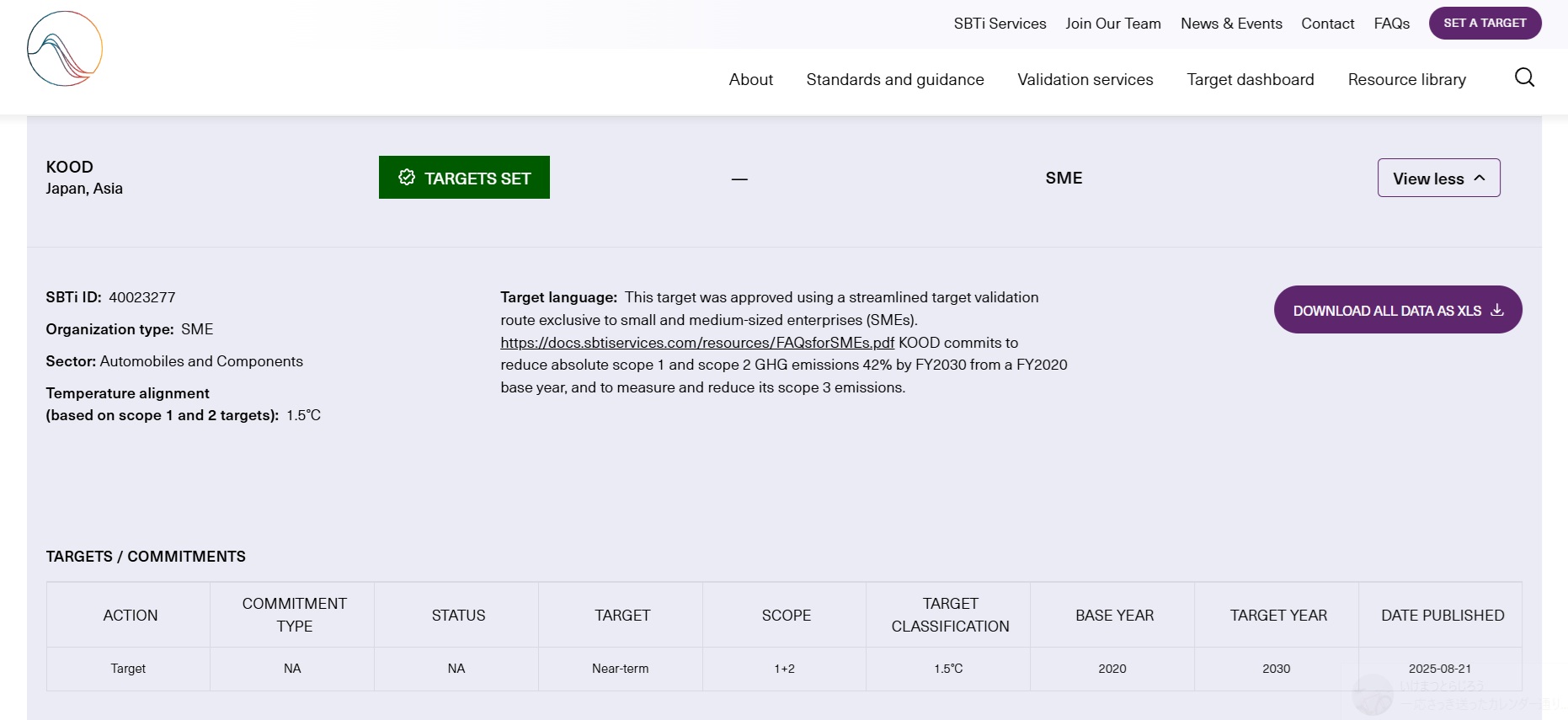Open SBTi Services link
1568x720 pixels.
click(x=1000, y=24)
